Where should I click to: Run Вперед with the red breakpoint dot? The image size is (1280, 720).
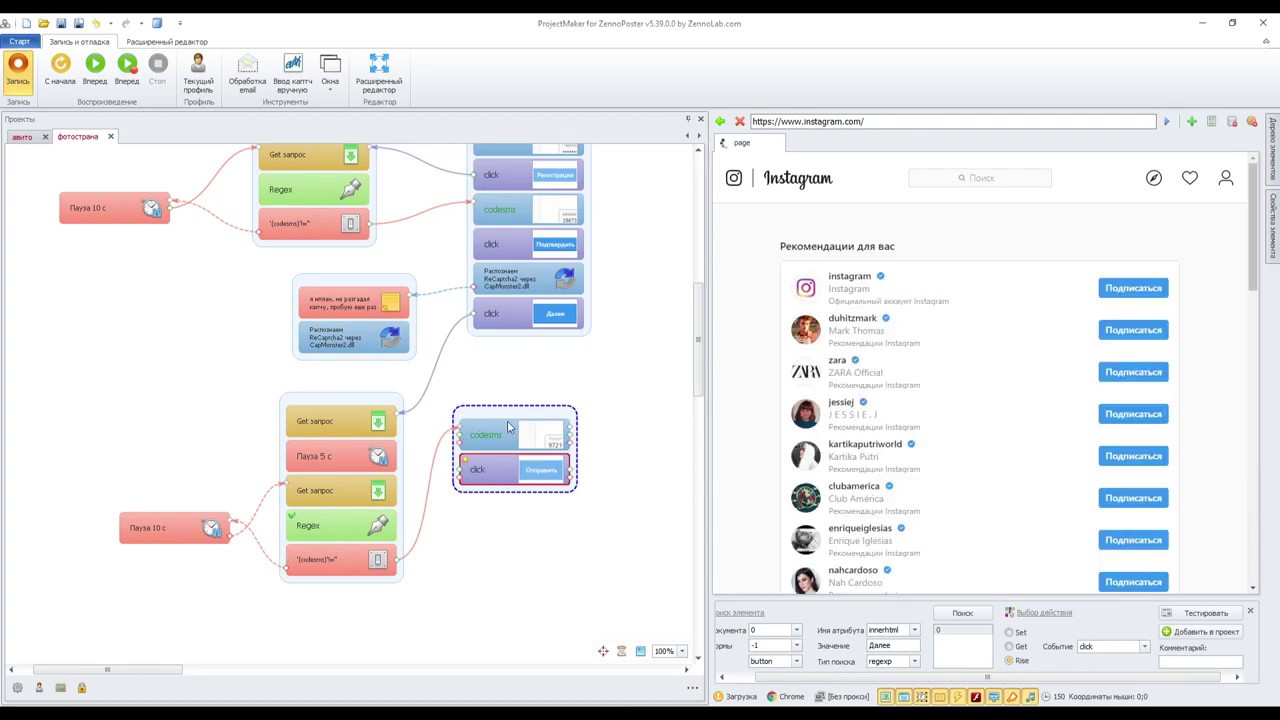click(x=127, y=69)
